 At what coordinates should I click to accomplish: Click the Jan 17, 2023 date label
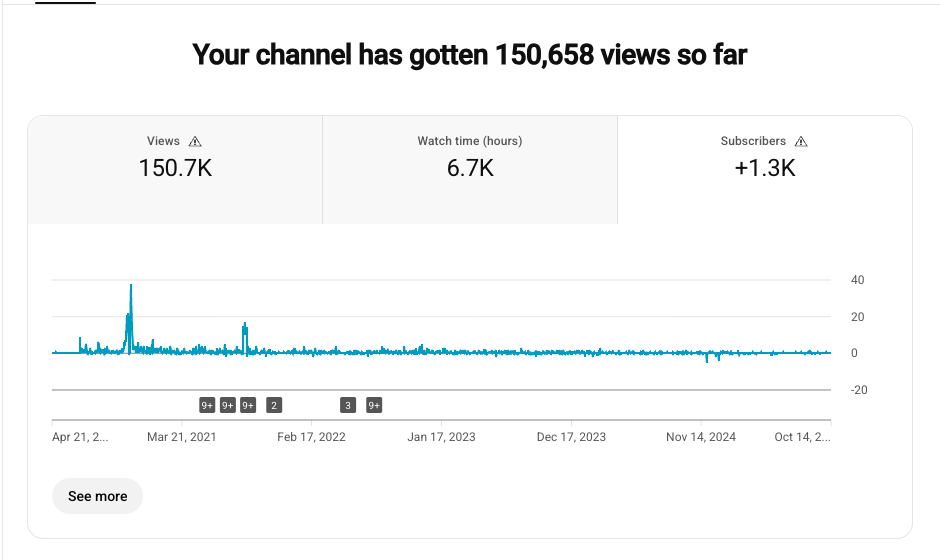pyautogui.click(x=441, y=437)
